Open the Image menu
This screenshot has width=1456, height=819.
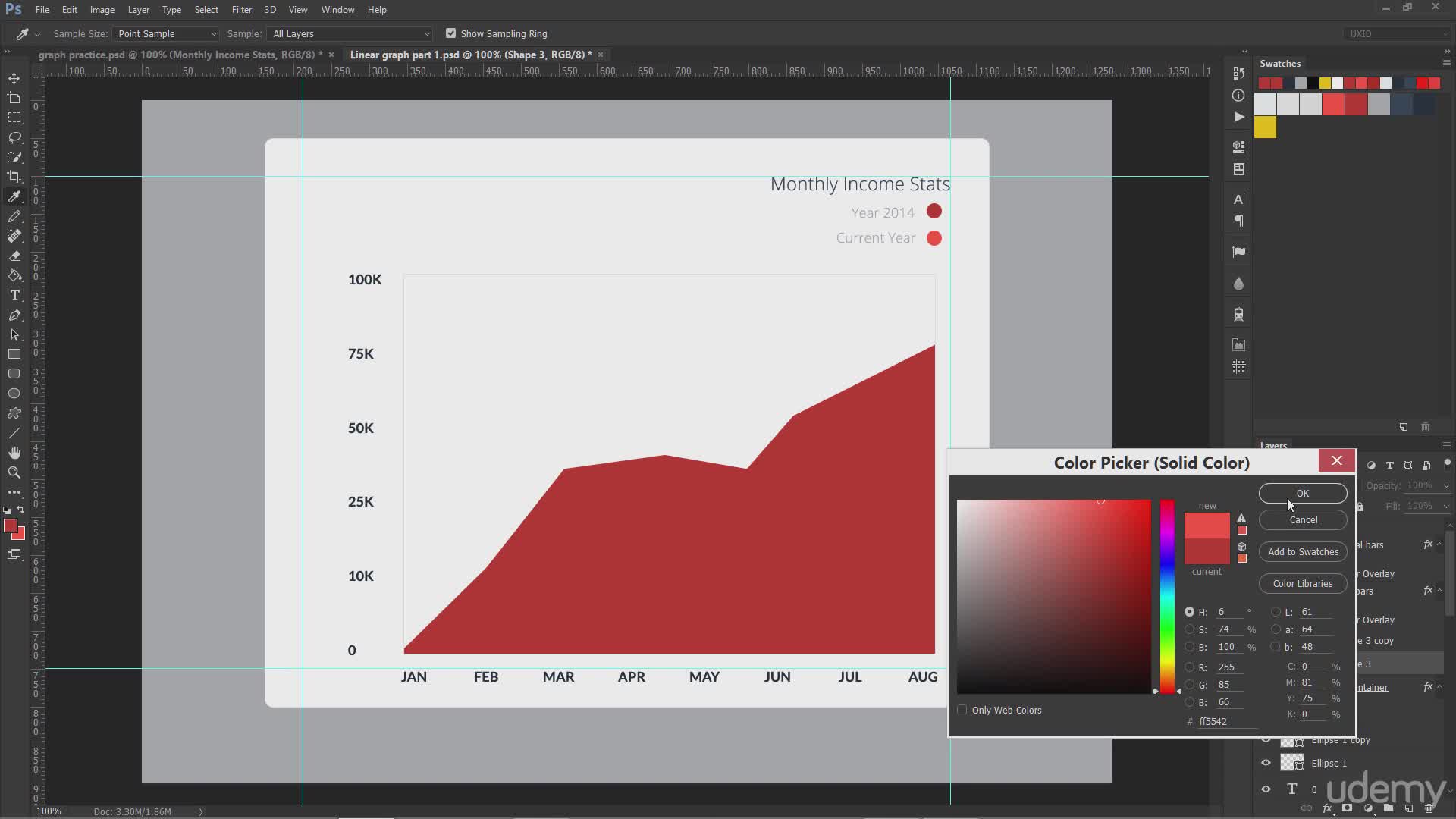102,10
